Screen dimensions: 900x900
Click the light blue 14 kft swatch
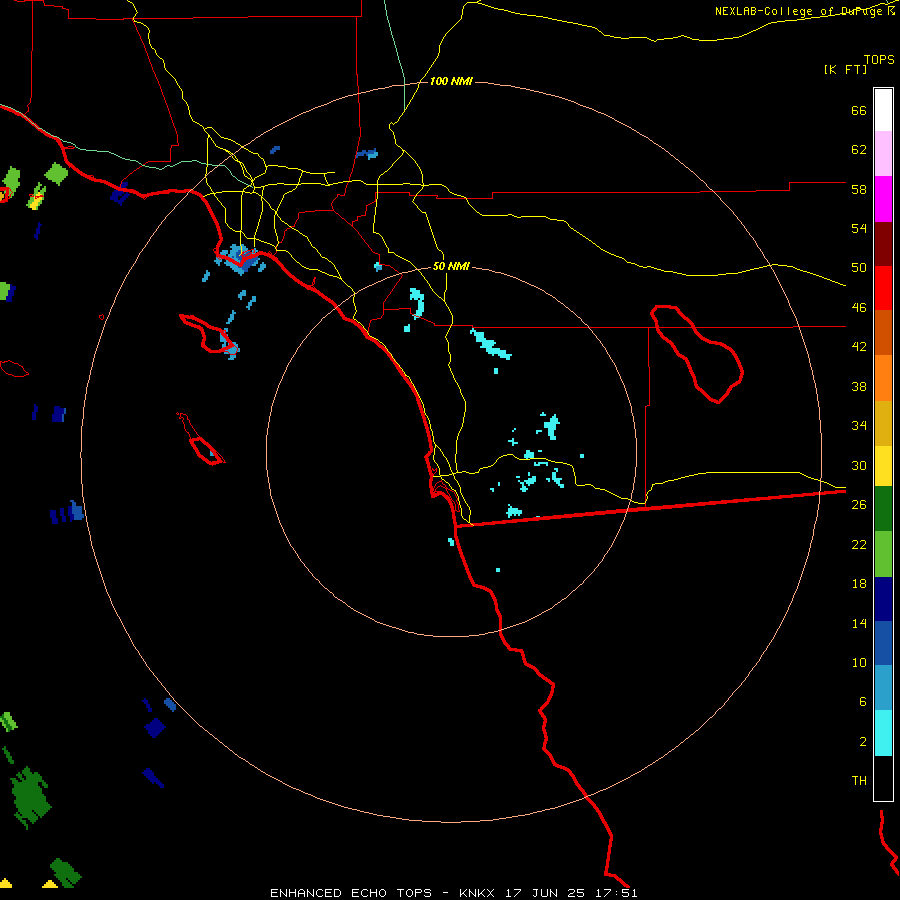pyautogui.click(x=883, y=688)
